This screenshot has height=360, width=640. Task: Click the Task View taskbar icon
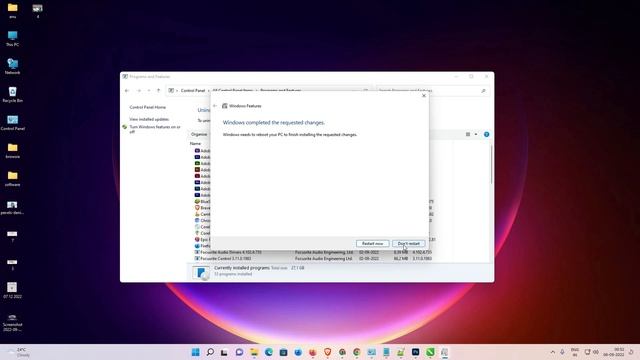point(224,352)
